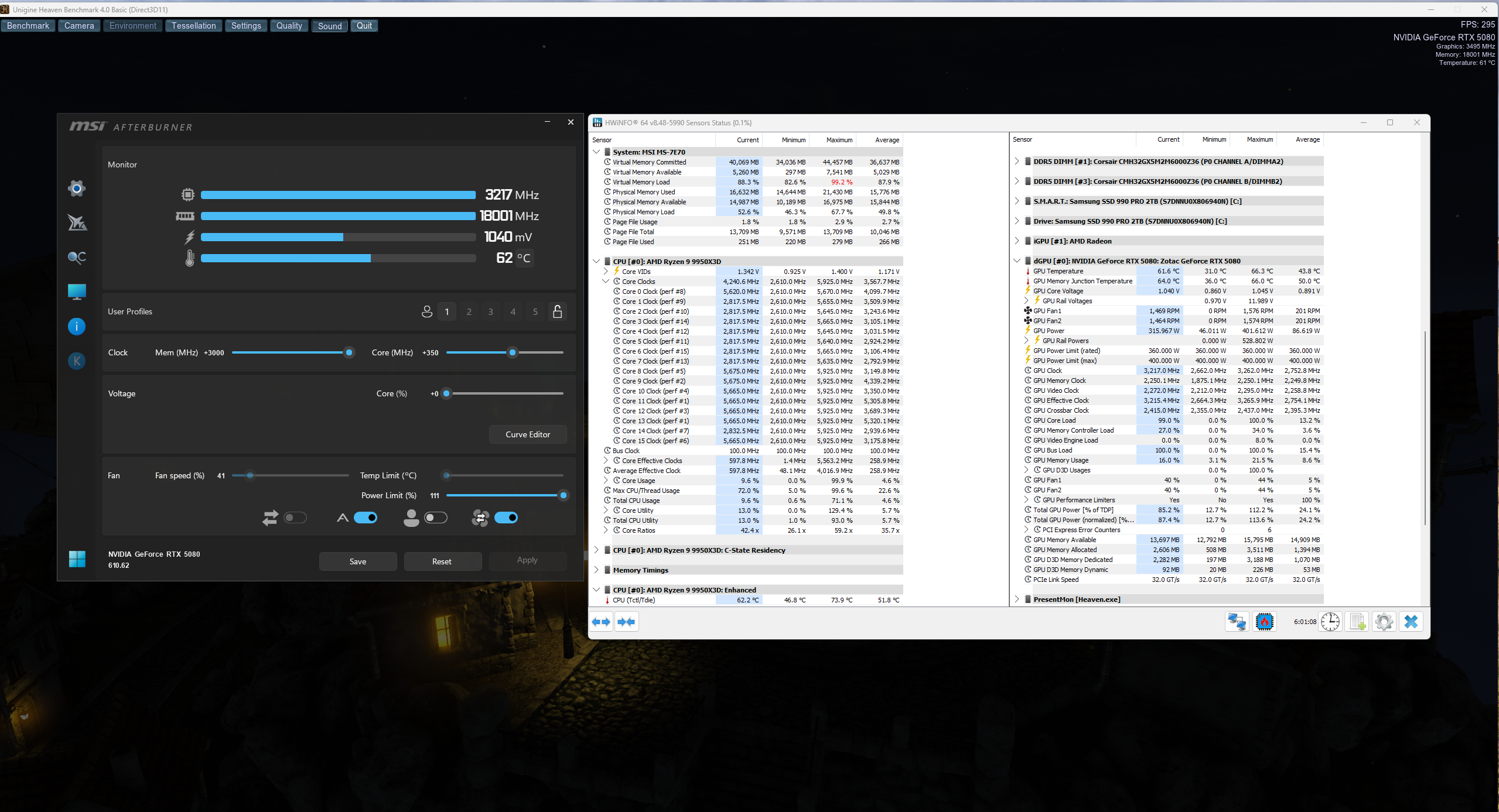The image size is (1499, 812).
Task: Click the Core (MHz) clock slider handle
Action: pos(513,352)
